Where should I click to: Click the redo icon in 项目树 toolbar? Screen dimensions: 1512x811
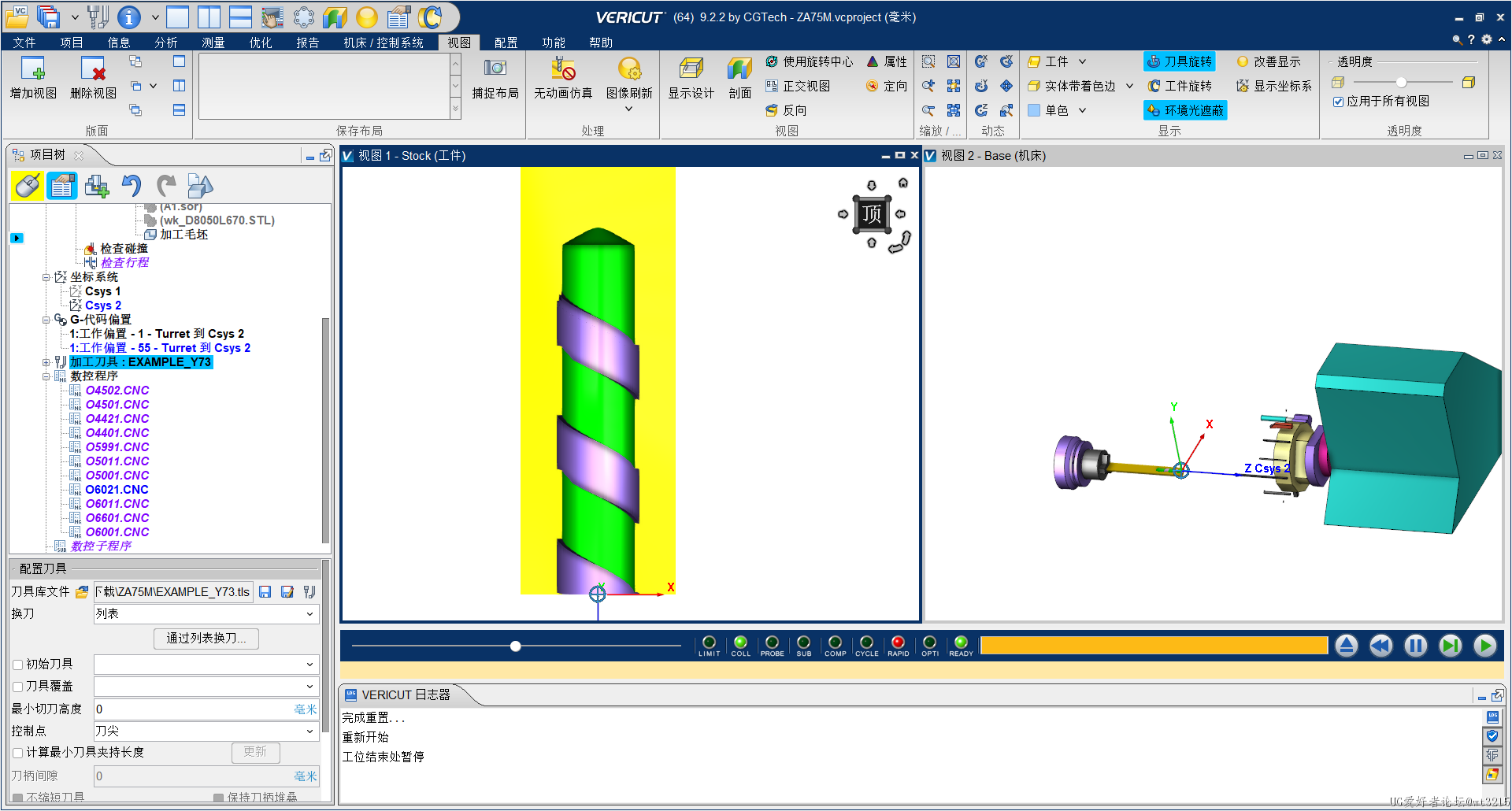(x=166, y=186)
